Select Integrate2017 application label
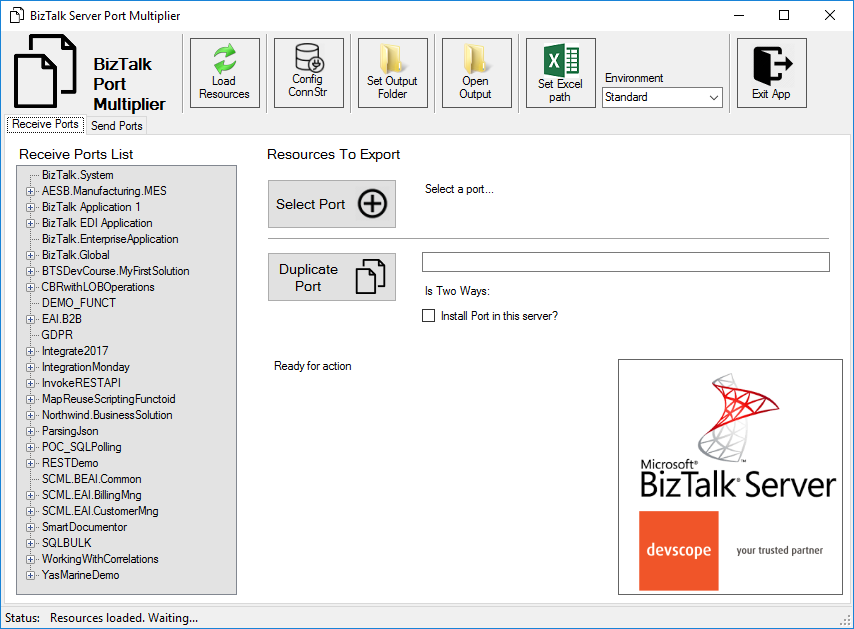Image resolution: width=854 pixels, height=629 pixels. [x=75, y=351]
